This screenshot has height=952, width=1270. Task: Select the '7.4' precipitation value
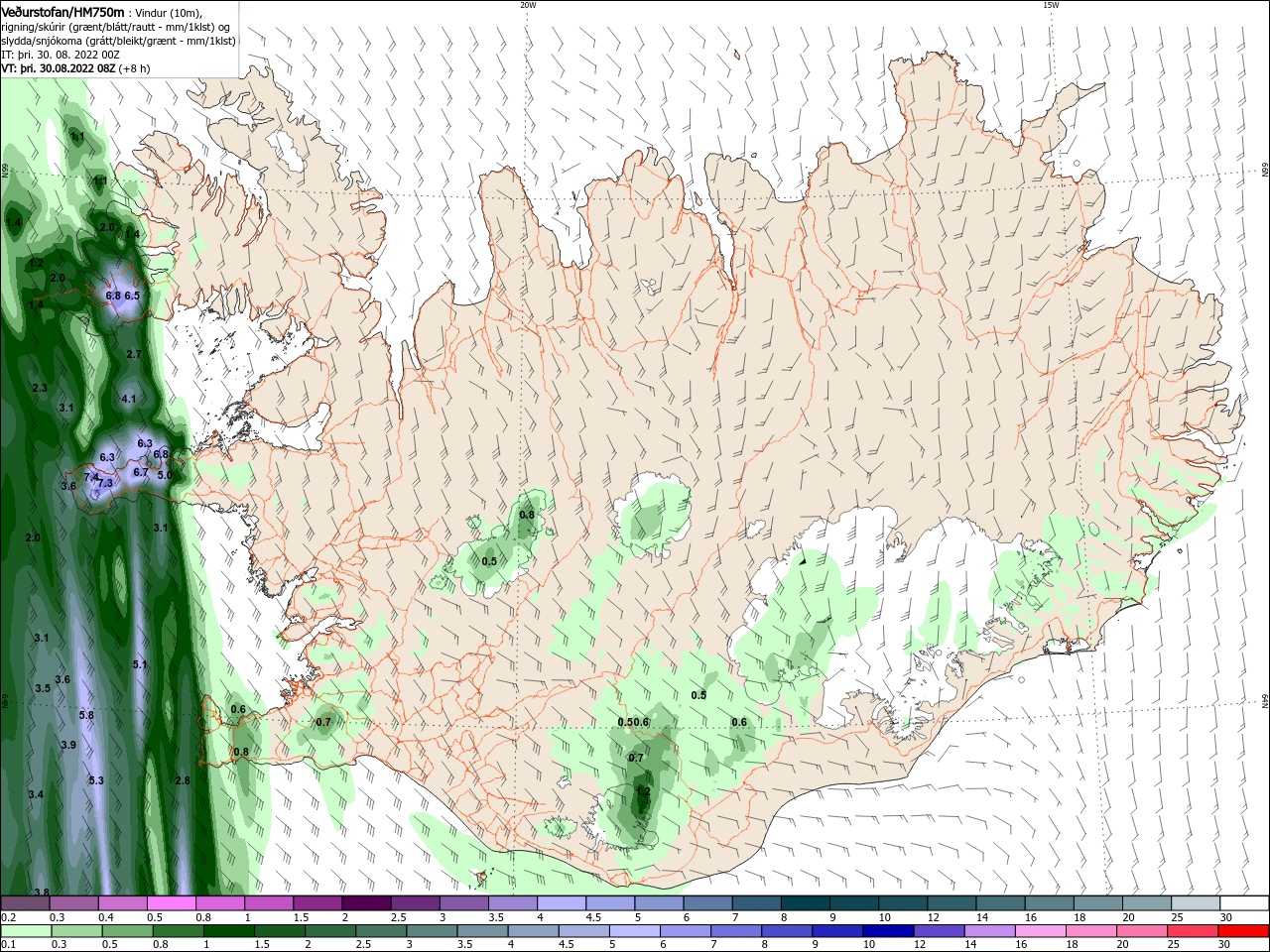91,477
